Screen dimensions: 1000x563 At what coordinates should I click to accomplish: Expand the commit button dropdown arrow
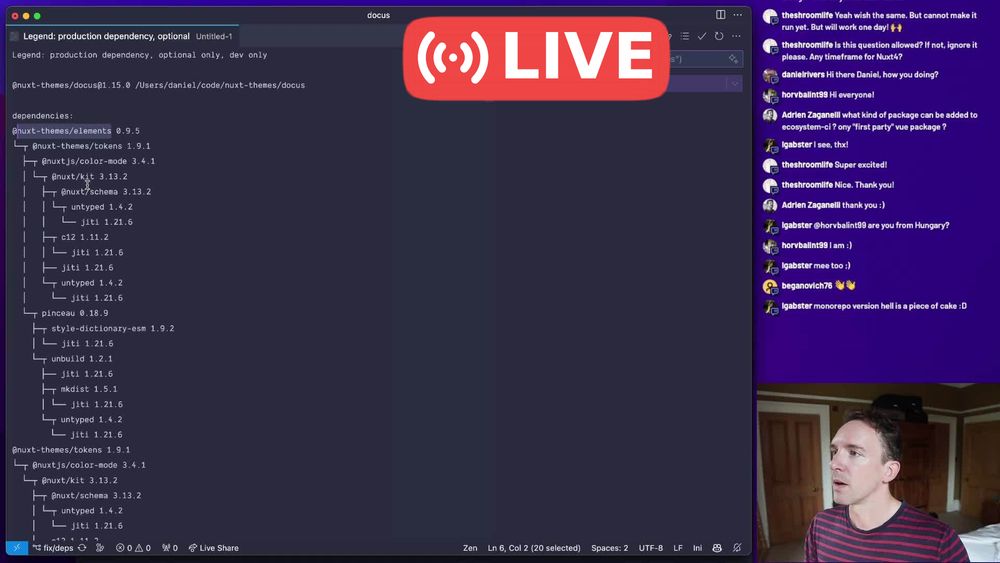pyautogui.click(x=735, y=84)
